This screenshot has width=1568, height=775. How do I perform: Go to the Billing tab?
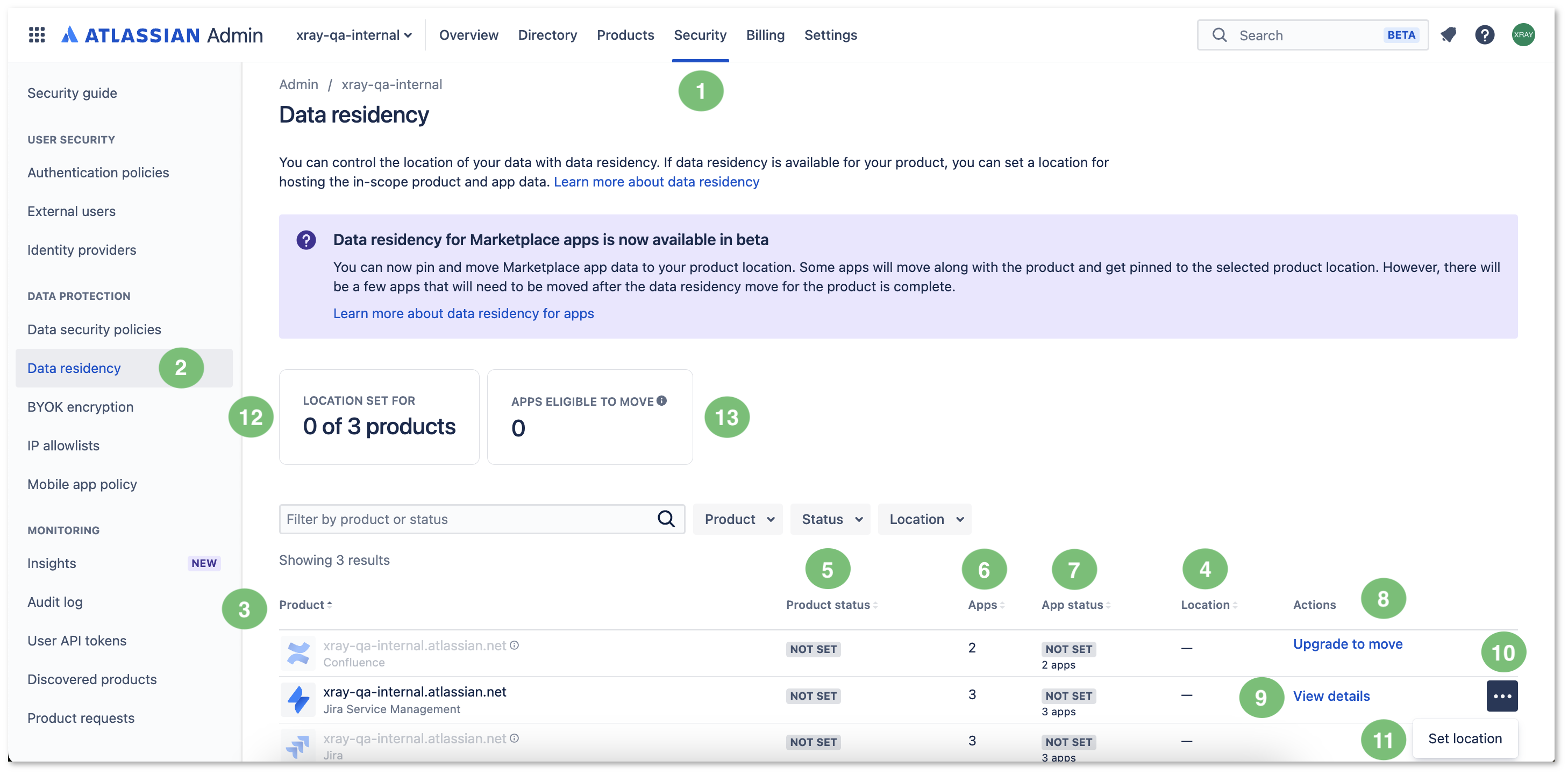pos(765,35)
